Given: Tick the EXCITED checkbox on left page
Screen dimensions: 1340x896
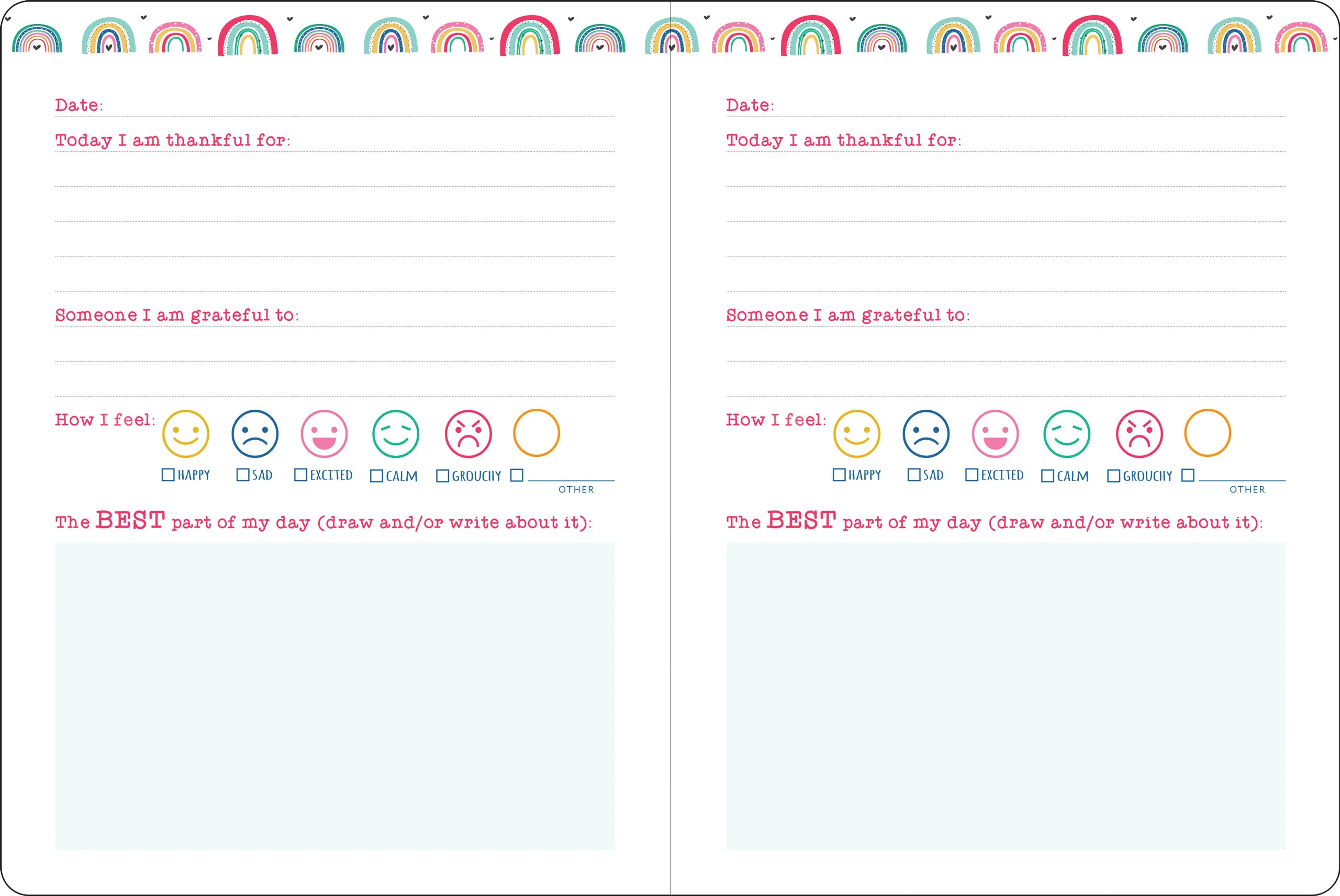Looking at the screenshot, I should [x=300, y=475].
